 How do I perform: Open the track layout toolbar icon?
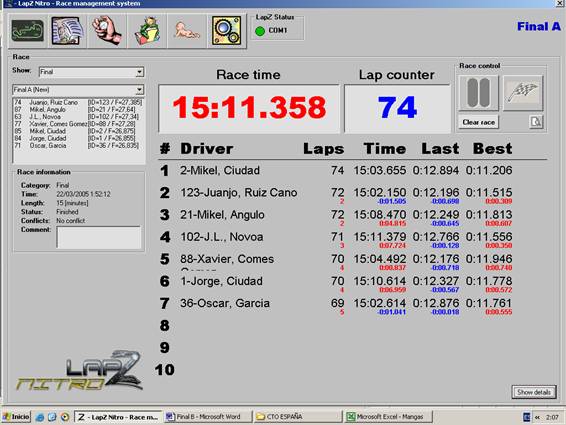tap(28, 31)
